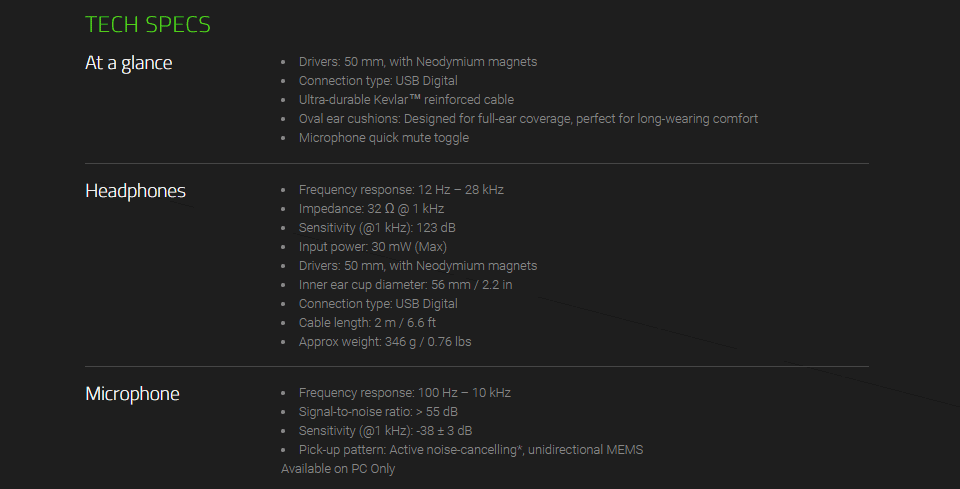Click the Cable length: 2 m / 6.6 ft line
This screenshot has height=489, width=960.
(x=367, y=323)
